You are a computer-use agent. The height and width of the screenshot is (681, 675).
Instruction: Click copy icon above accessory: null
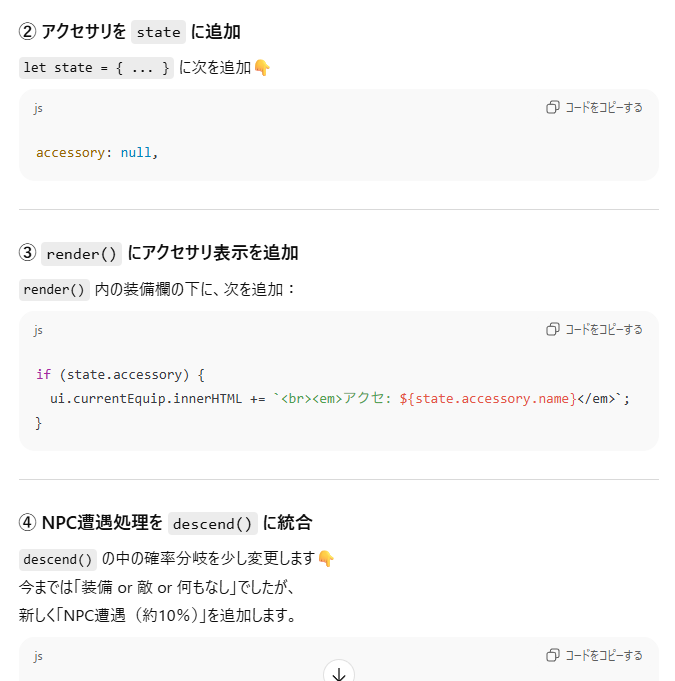pyautogui.click(x=553, y=107)
